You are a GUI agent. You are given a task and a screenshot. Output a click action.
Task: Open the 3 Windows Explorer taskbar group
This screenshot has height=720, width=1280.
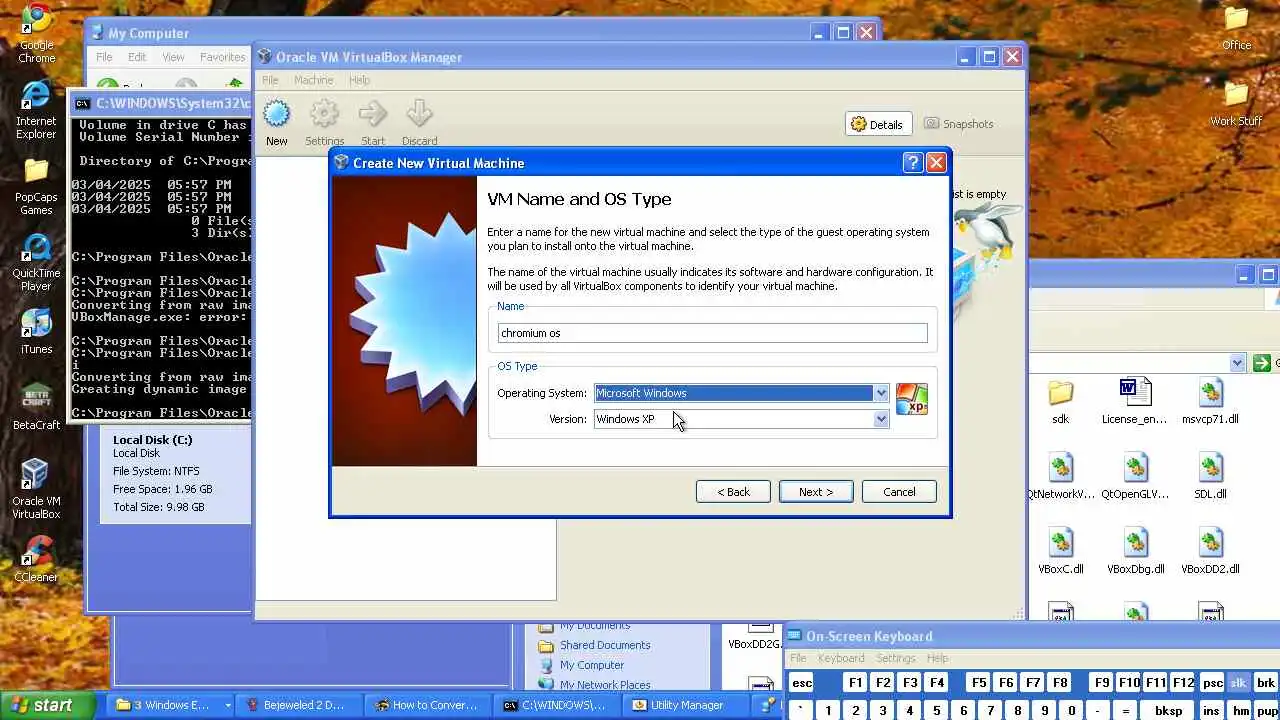(173, 705)
